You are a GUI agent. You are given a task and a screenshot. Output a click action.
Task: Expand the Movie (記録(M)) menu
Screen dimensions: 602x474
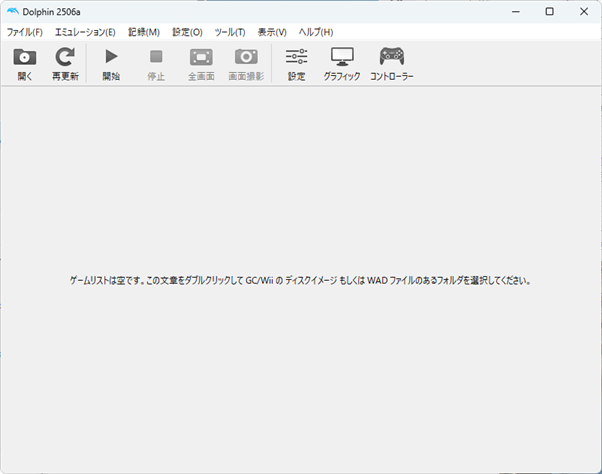pos(144,32)
